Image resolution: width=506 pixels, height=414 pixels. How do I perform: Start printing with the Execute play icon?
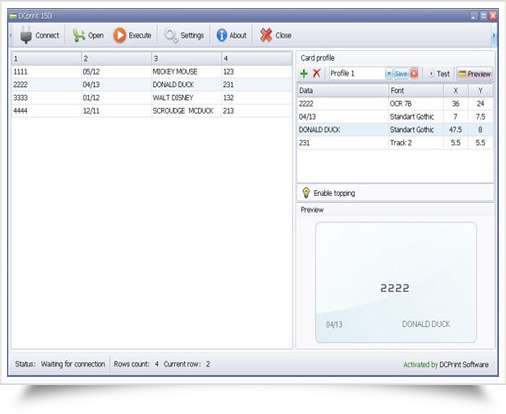click(120, 35)
